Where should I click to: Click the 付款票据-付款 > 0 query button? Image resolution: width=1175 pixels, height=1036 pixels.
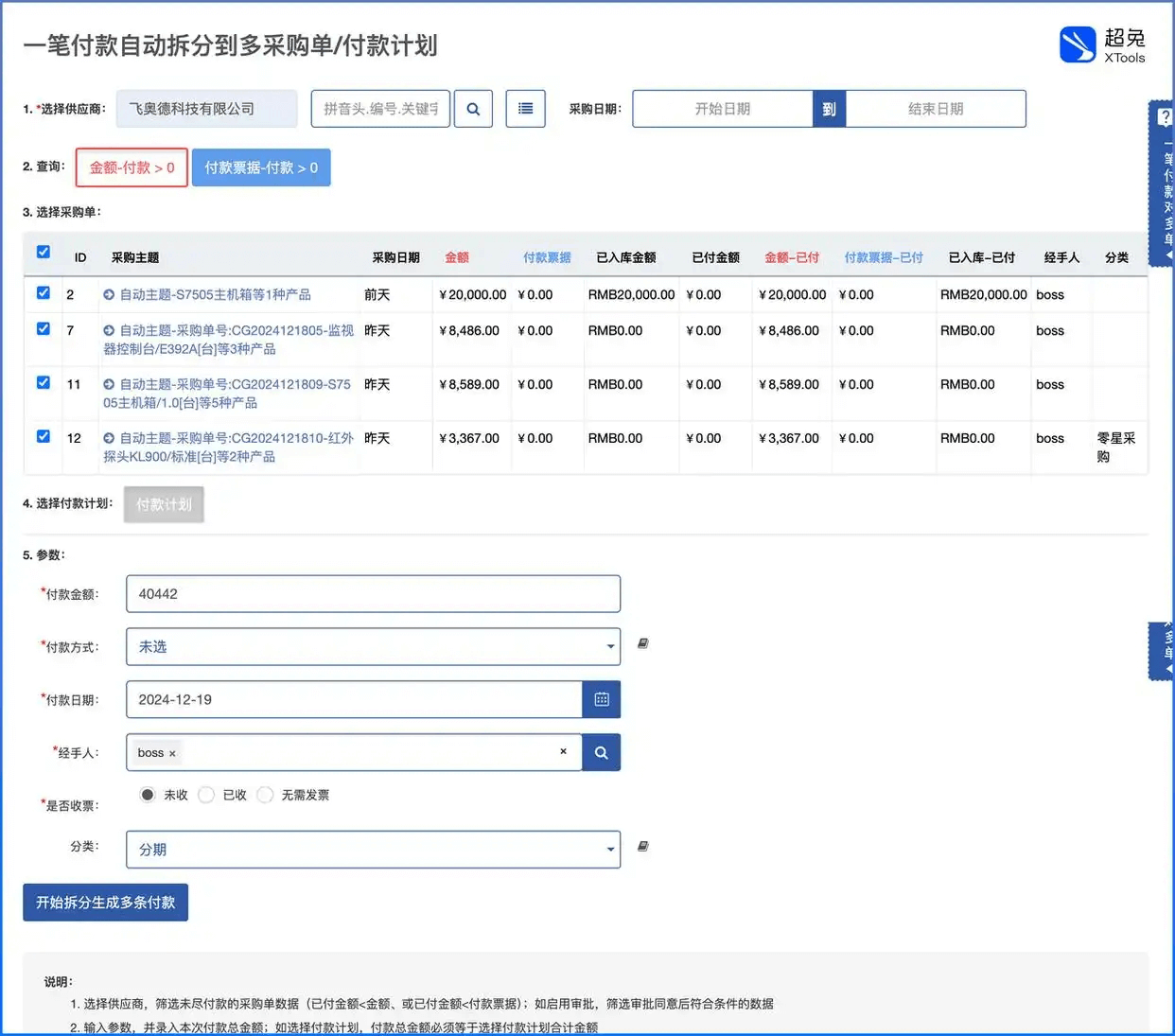coord(261,167)
